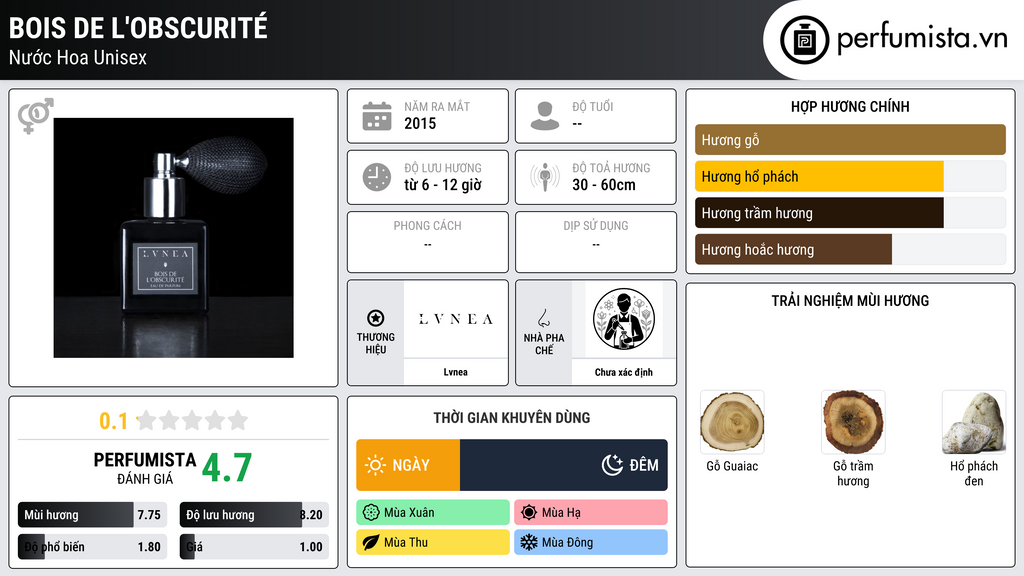Click the Bois de L'Obscurité bottle photo
1024x576 pixels.
(x=174, y=238)
